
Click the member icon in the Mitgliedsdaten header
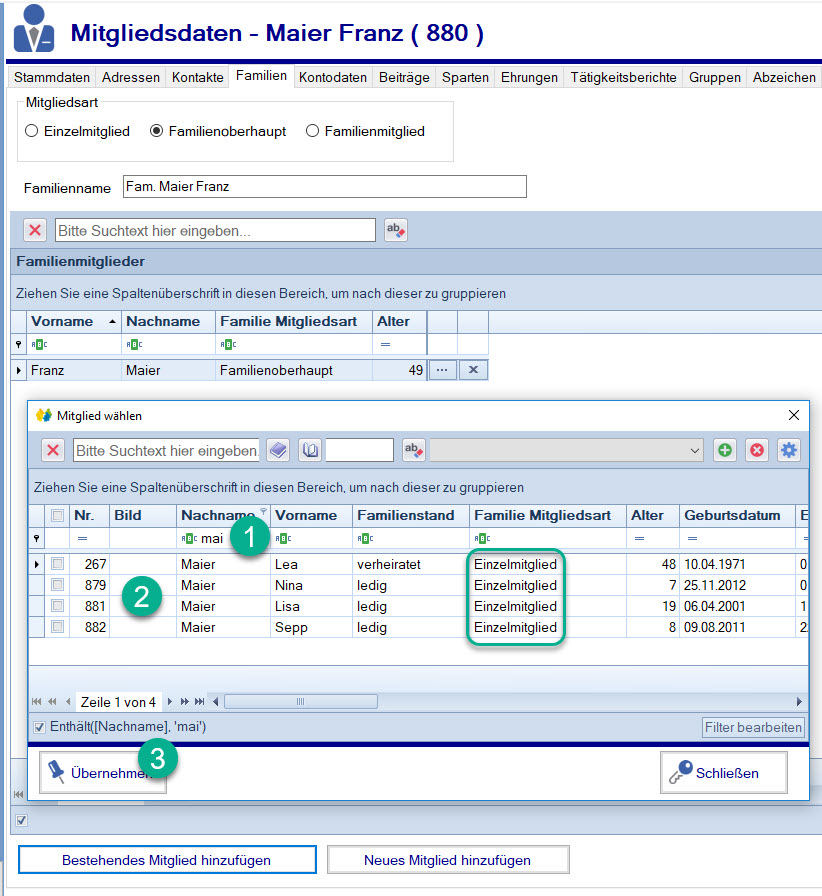34,29
